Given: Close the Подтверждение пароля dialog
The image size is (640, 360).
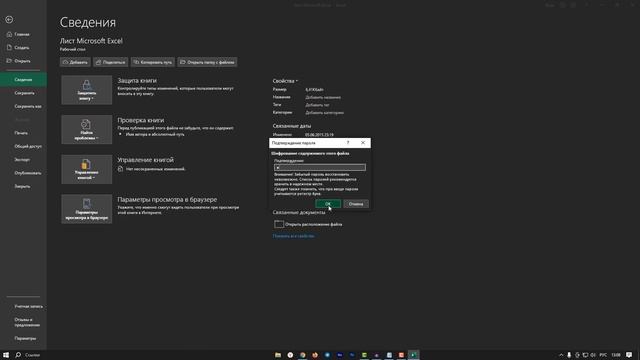Looking at the screenshot, I should (x=363, y=143).
